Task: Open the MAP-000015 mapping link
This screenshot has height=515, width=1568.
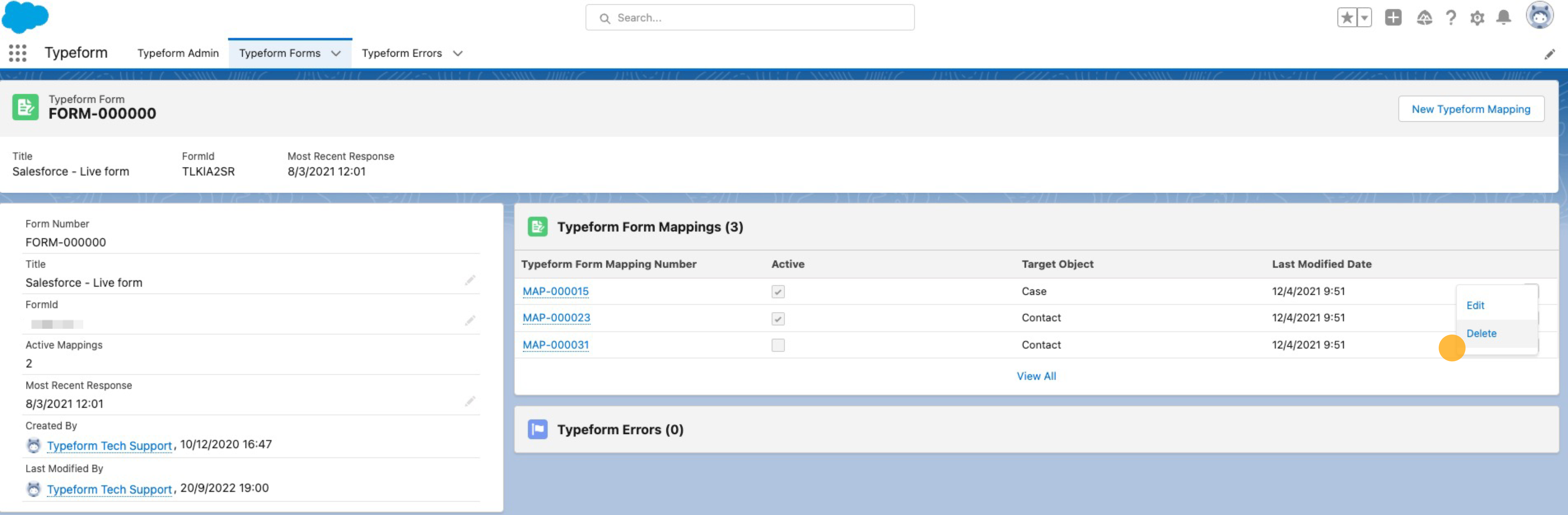Action: 556,291
